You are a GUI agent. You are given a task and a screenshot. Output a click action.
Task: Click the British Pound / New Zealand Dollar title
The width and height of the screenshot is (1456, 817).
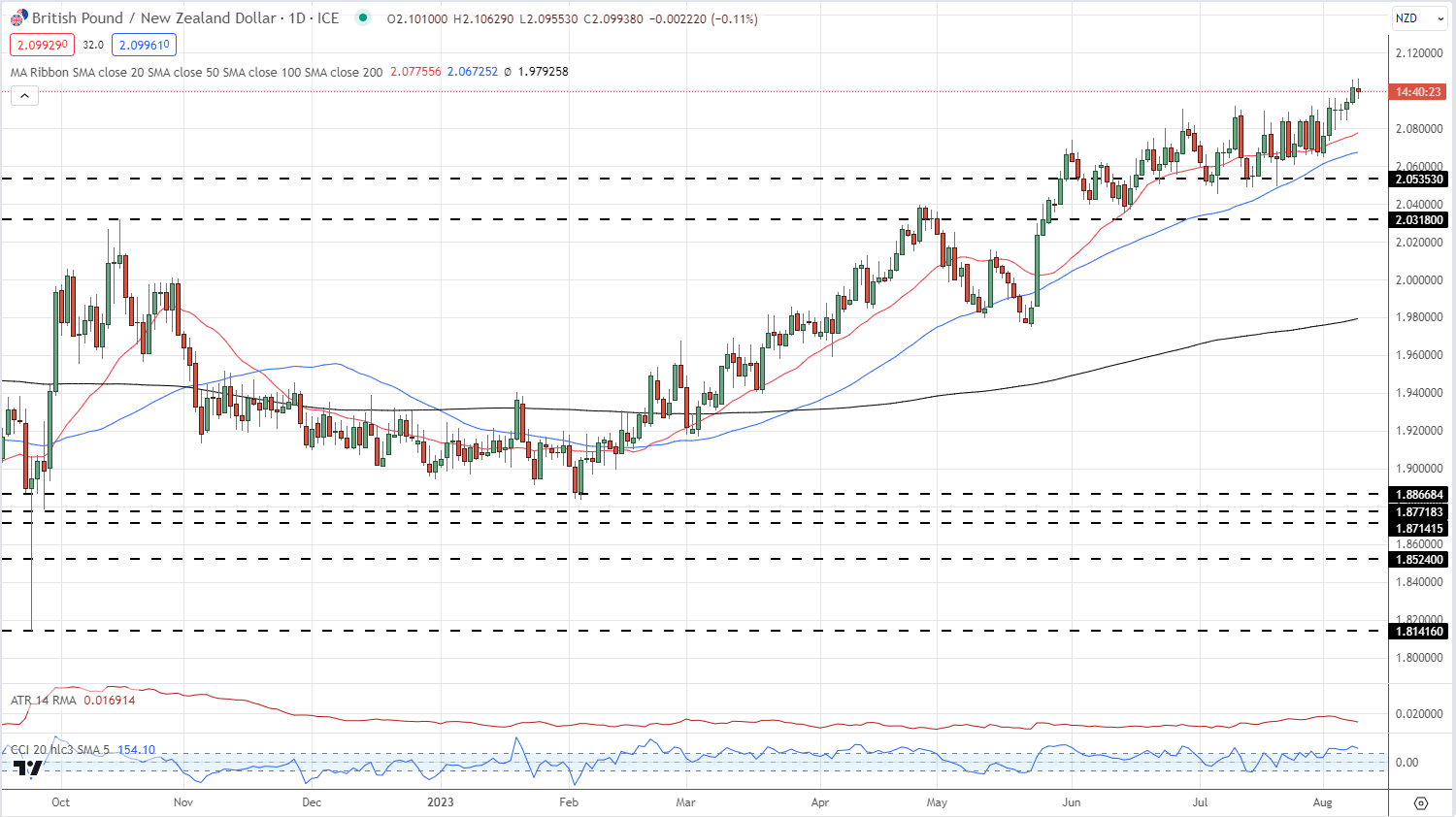pyautogui.click(x=154, y=18)
